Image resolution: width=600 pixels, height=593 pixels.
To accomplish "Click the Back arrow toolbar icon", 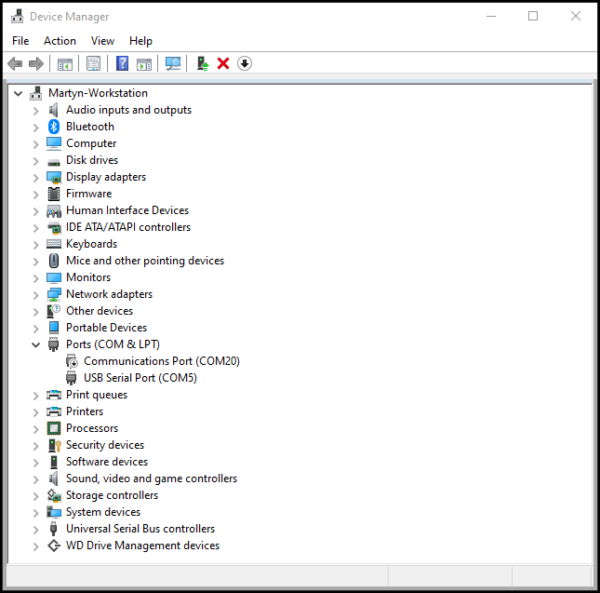I will [x=15, y=64].
